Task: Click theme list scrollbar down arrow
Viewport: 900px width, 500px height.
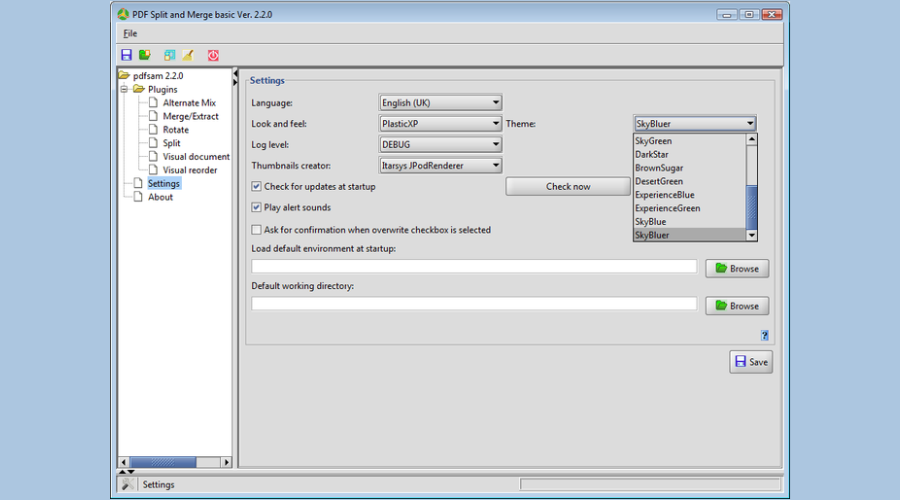Action: [751, 235]
